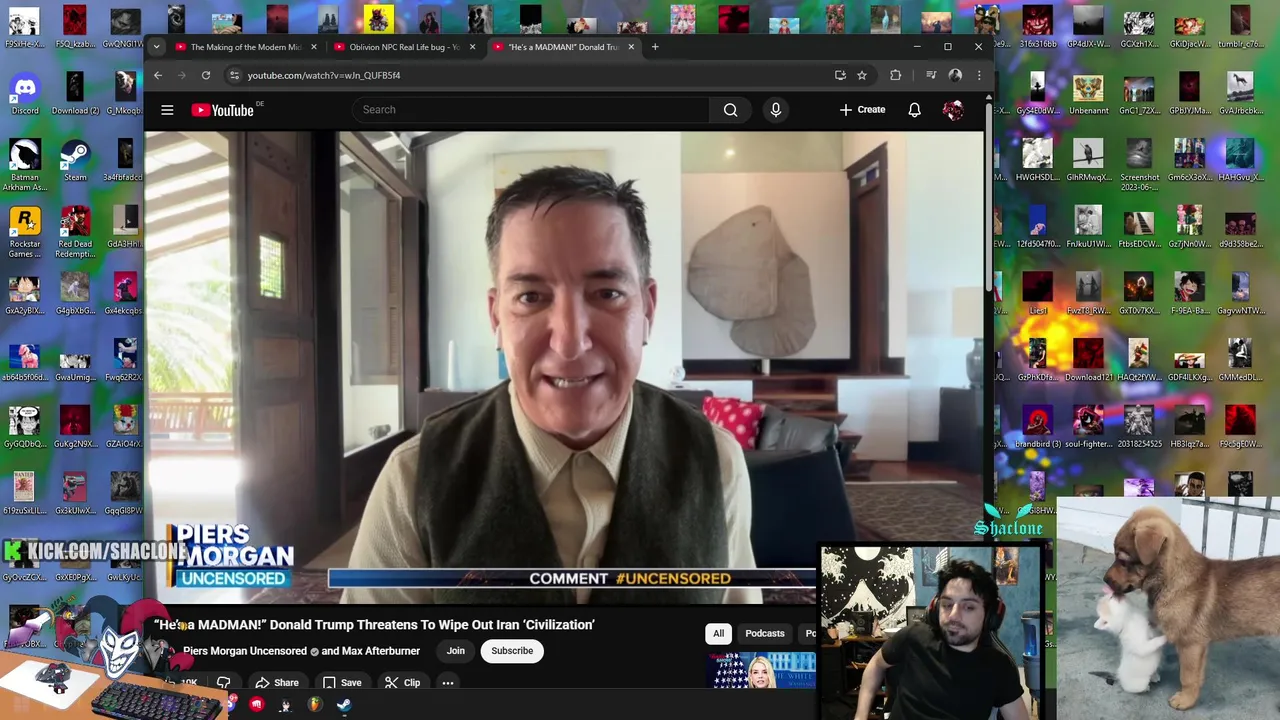Select the 'All' filter chip
The image size is (1280, 720).
718,633
